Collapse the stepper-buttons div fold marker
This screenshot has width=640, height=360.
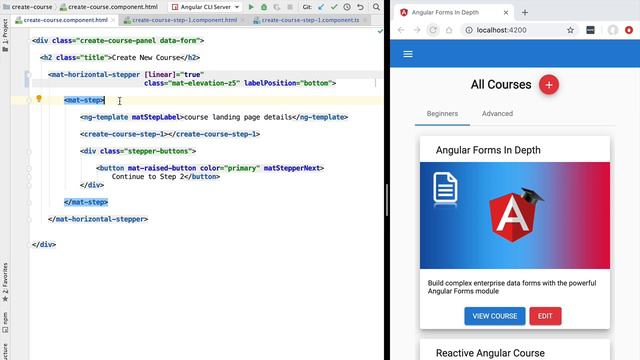29,151
